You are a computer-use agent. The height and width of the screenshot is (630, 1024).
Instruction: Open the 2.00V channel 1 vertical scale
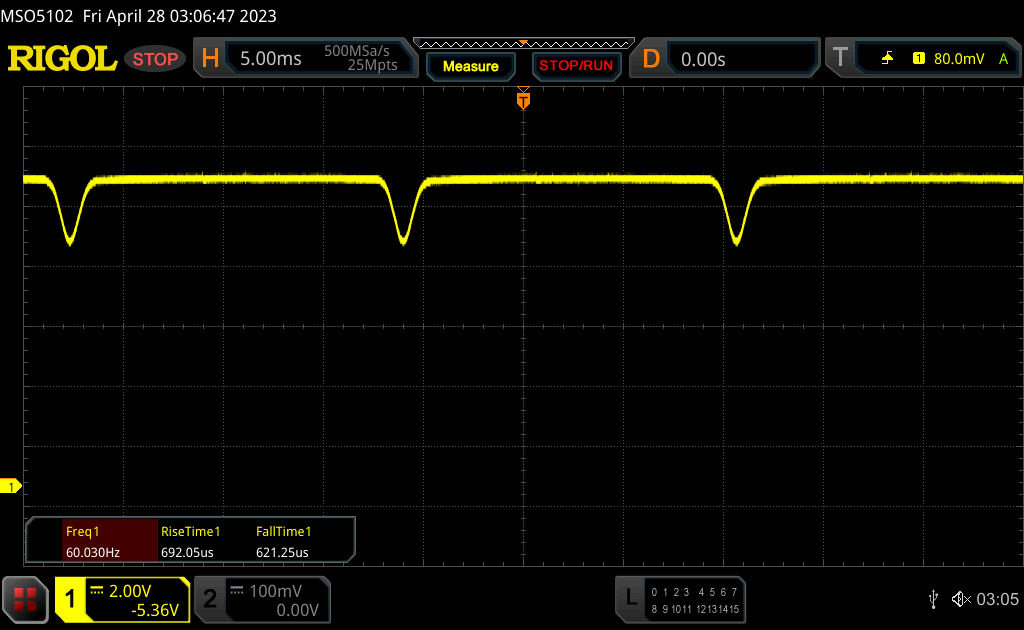tap(135, 591)
